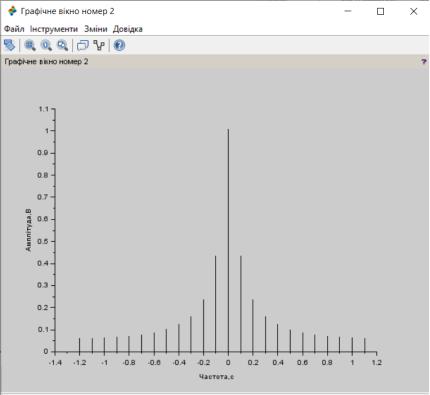The width and height of the screenshot is (430, 395).
Task: Click the spectrum line at frequency 0.1
Action: click(x=241, y=304)
